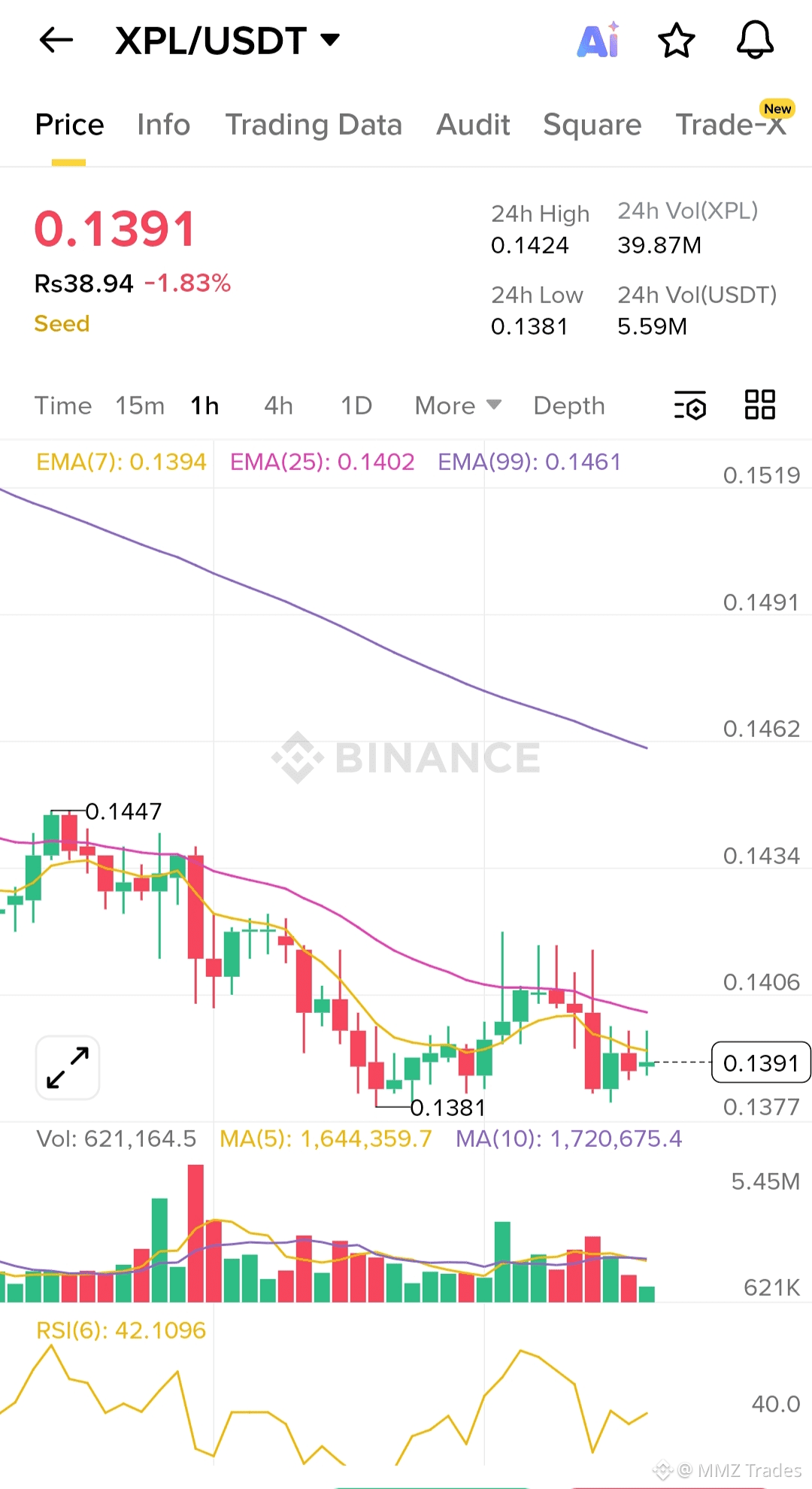The width and height of the screenshot is (812, 1489).
Task: Open the Audit tab
Action: [473, 125]
